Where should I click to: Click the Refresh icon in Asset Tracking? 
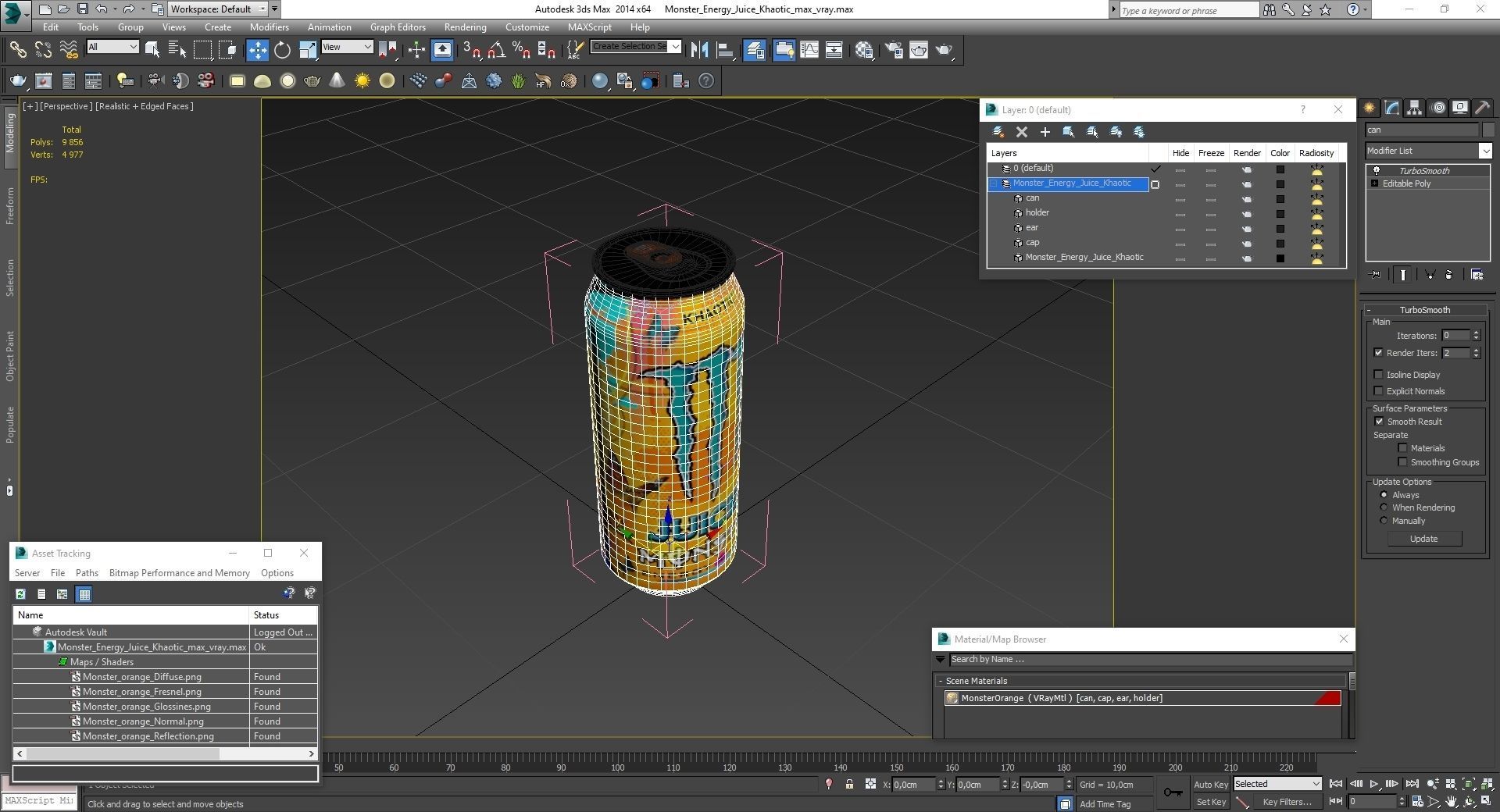coord(20,594)
